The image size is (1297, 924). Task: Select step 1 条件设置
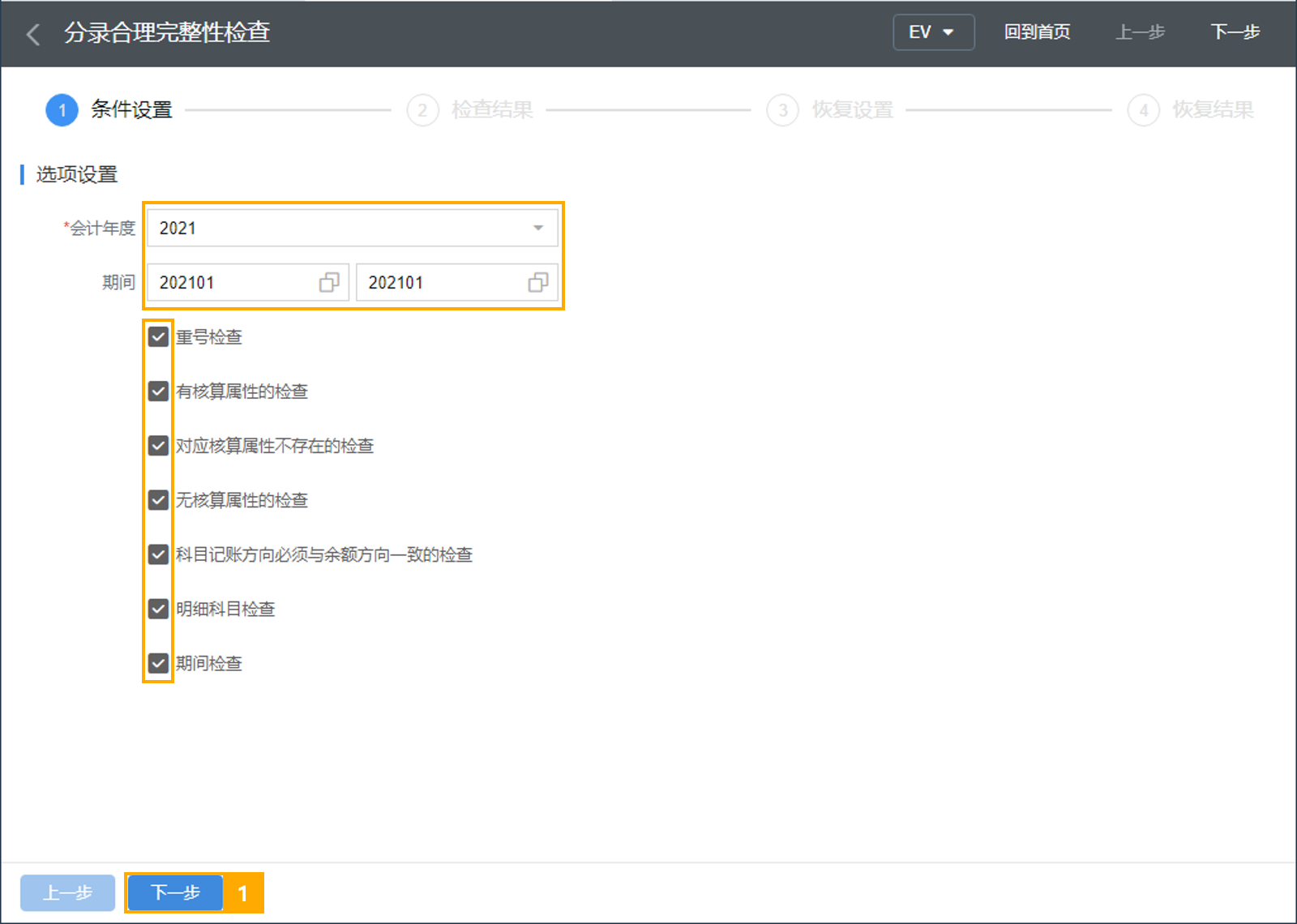point(109,109)
